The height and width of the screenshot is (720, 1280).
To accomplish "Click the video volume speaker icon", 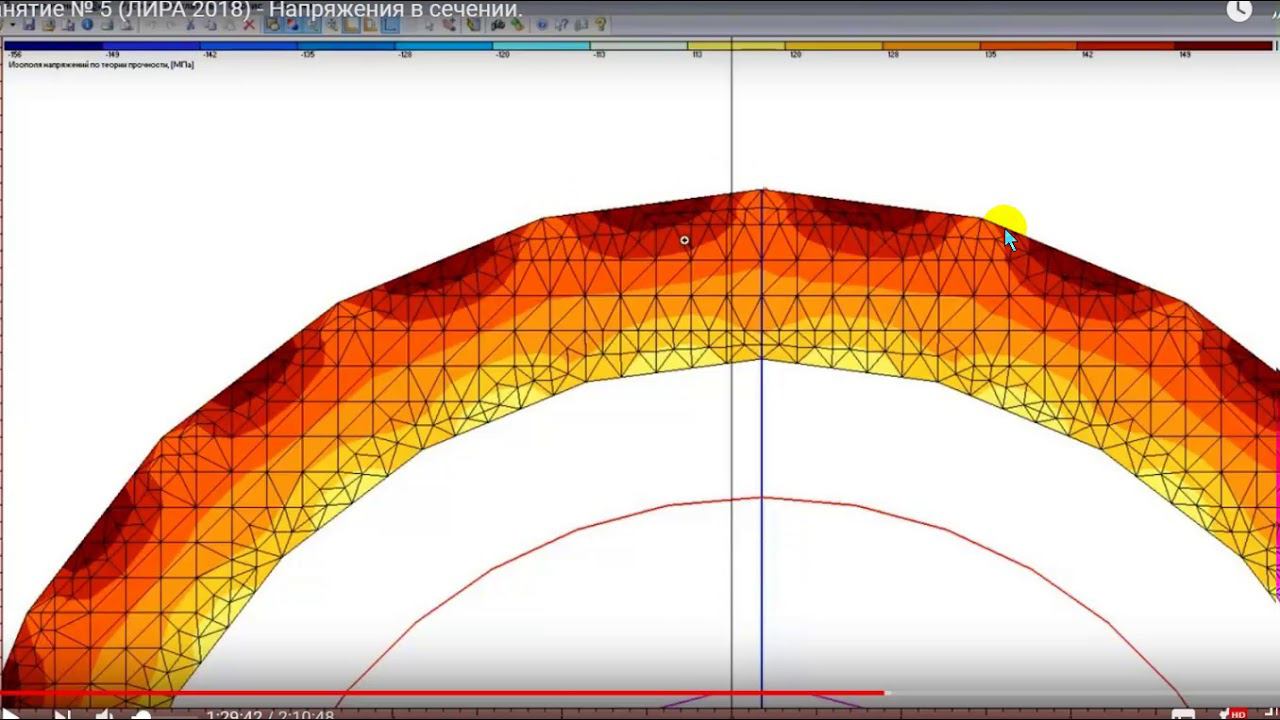I will pos(104,714).
